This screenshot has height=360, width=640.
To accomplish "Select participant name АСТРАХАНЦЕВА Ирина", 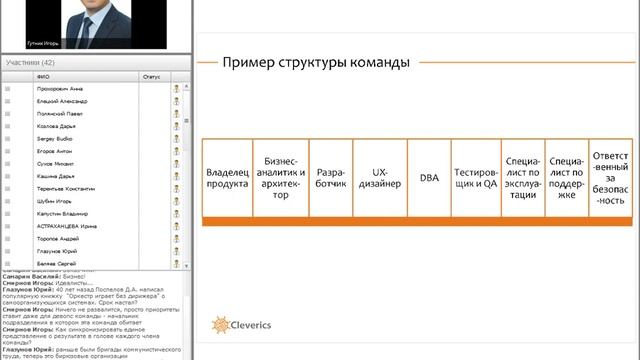I will [67, 226].
